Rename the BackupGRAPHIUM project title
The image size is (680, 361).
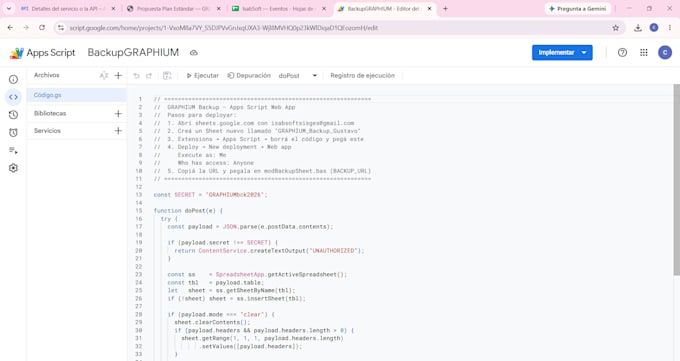133,53
